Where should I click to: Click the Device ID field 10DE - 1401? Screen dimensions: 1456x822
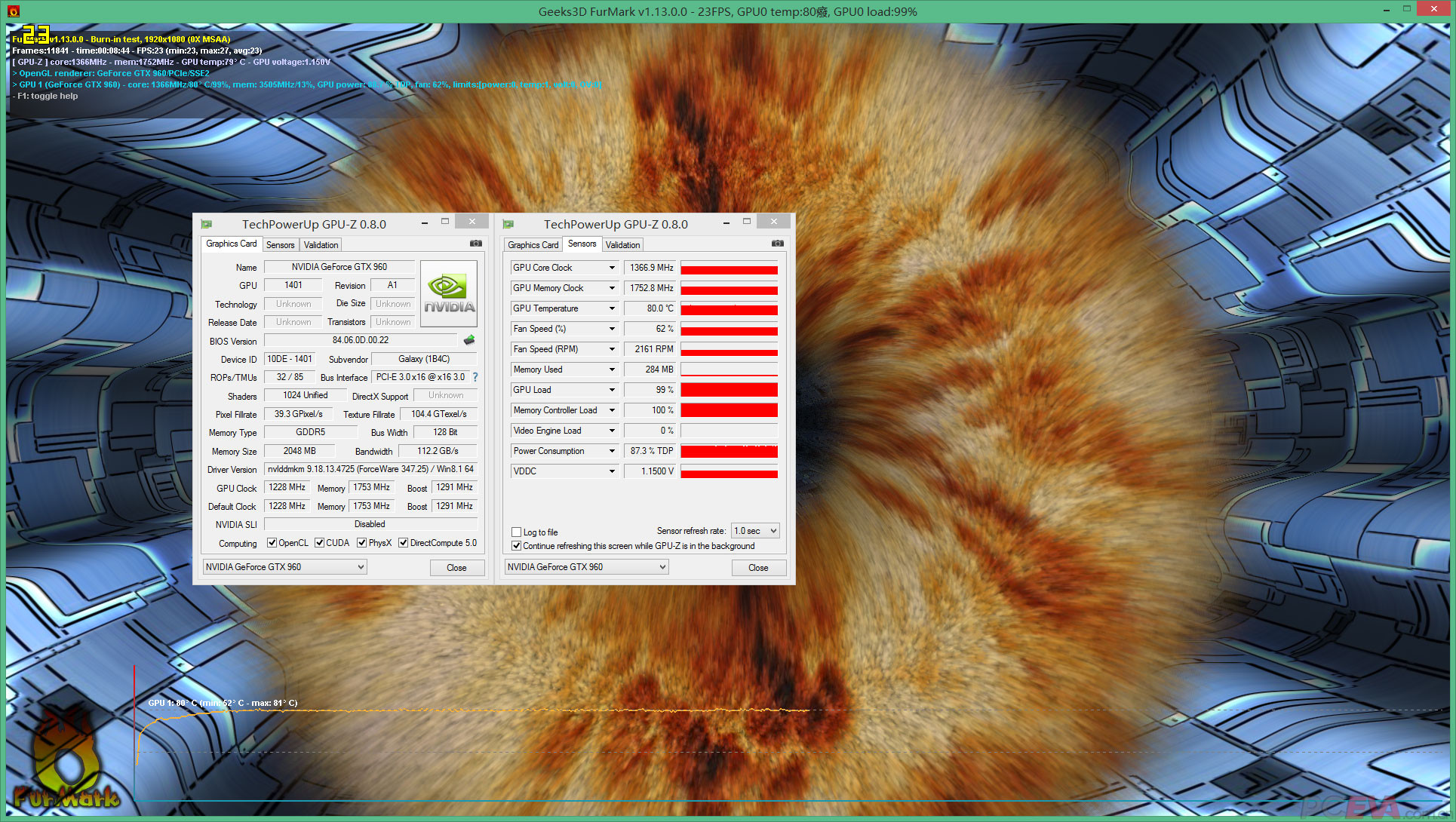coord(290,359)
